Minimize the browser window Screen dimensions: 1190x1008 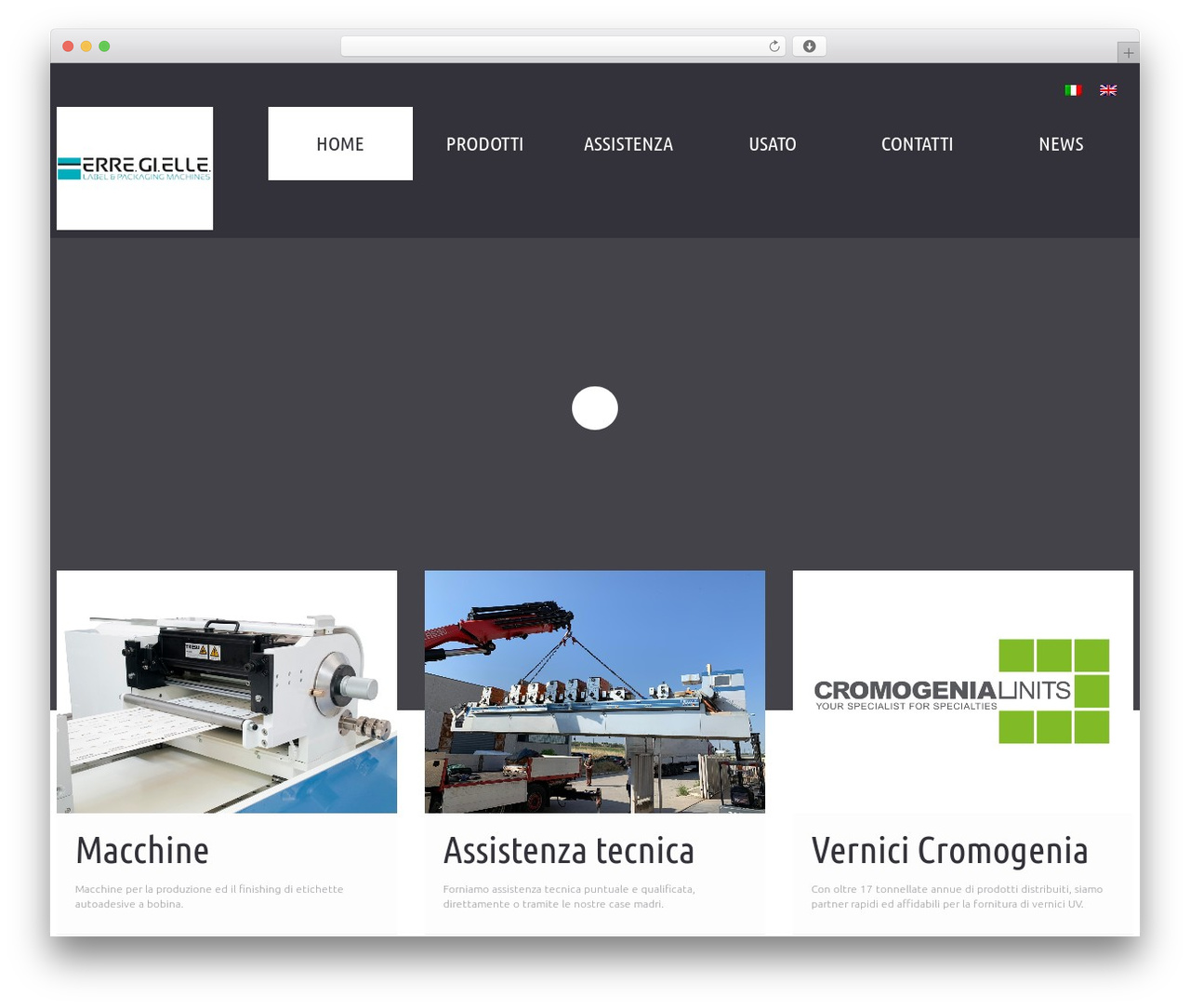point(86,46)
